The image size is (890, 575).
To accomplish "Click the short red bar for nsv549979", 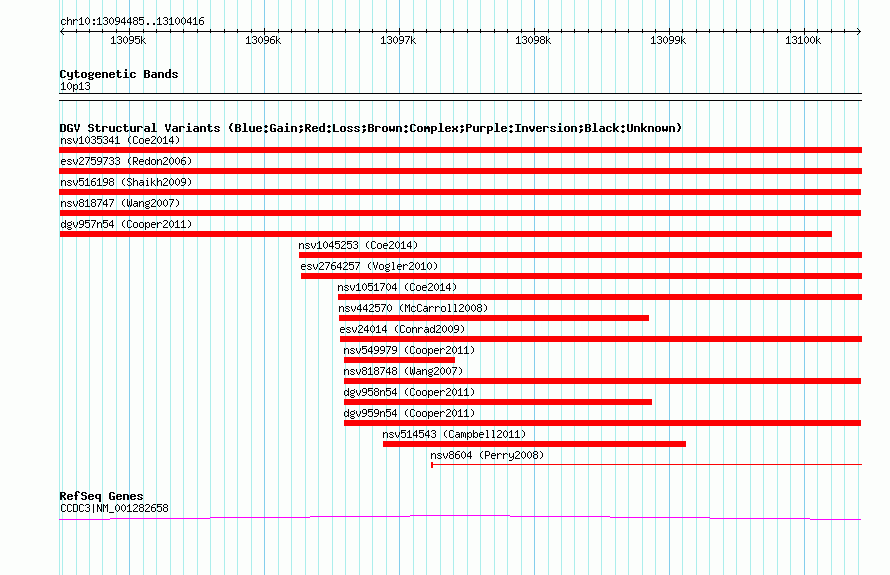I will [x=400, y=360].
